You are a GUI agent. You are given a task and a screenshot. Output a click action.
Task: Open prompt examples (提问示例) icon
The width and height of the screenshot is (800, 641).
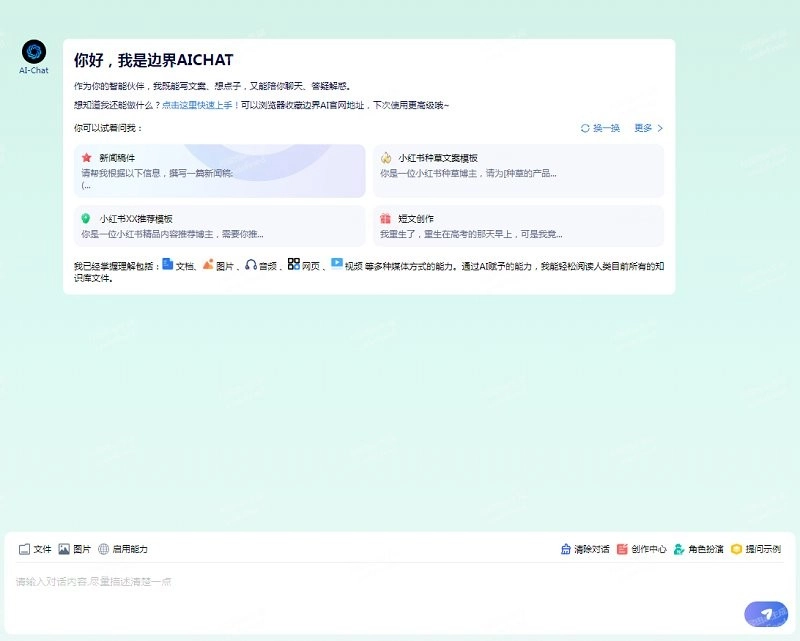click(736, 549)
